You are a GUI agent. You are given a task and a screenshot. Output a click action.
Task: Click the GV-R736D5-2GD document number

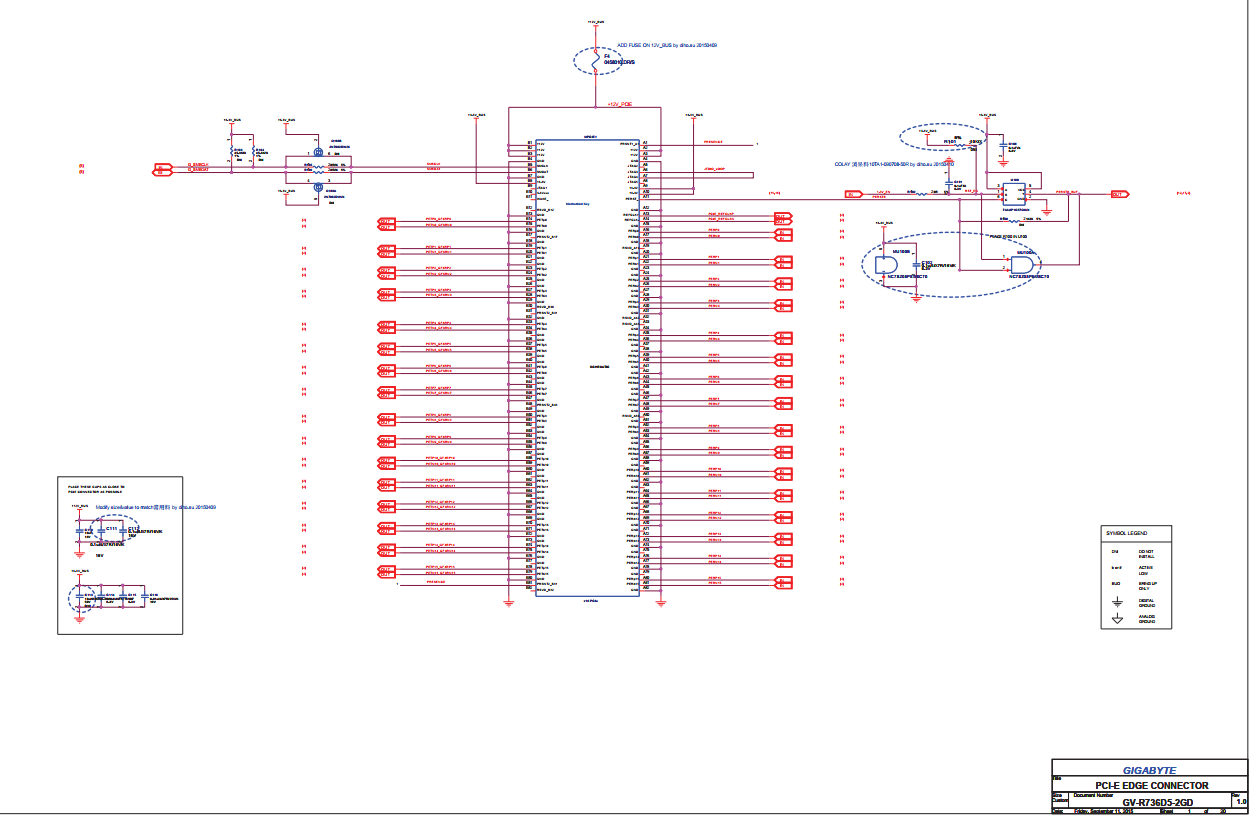(1156, 803)
